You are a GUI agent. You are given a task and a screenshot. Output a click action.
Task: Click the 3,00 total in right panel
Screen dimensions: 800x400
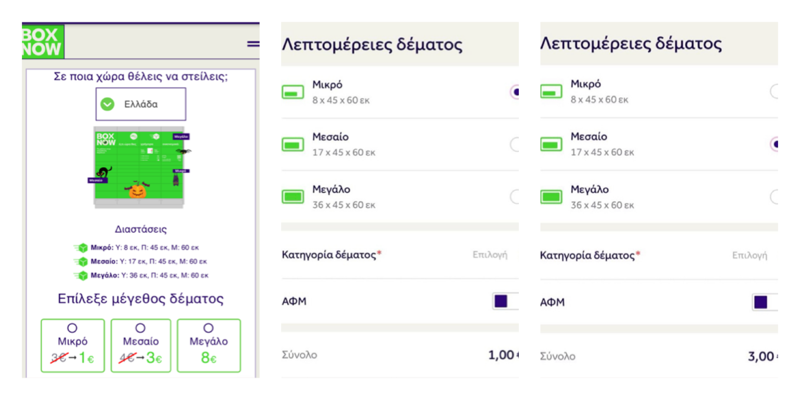pos(763,356)
